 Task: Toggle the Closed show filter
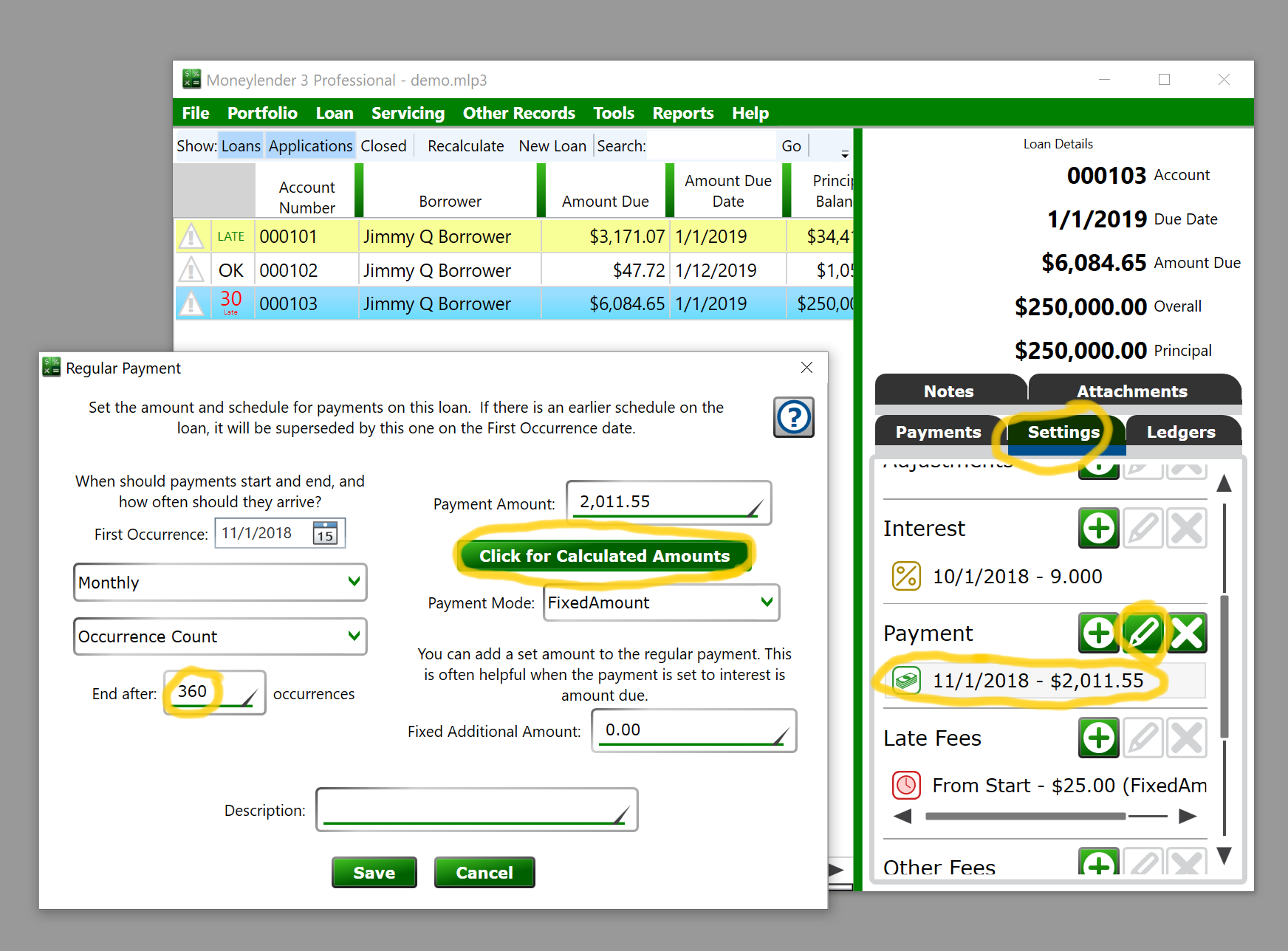[383, 146]
